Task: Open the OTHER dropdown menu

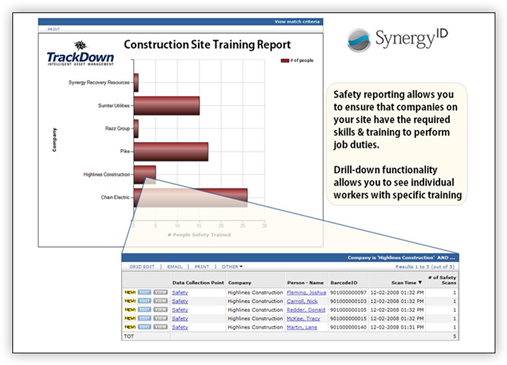Action: (x=232, y=267)
